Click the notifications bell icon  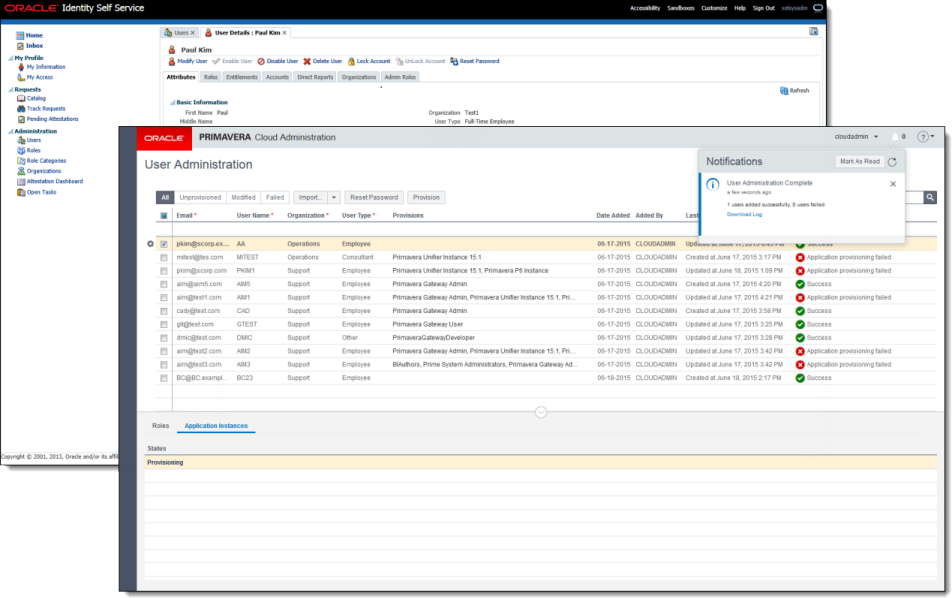(894, 137)
